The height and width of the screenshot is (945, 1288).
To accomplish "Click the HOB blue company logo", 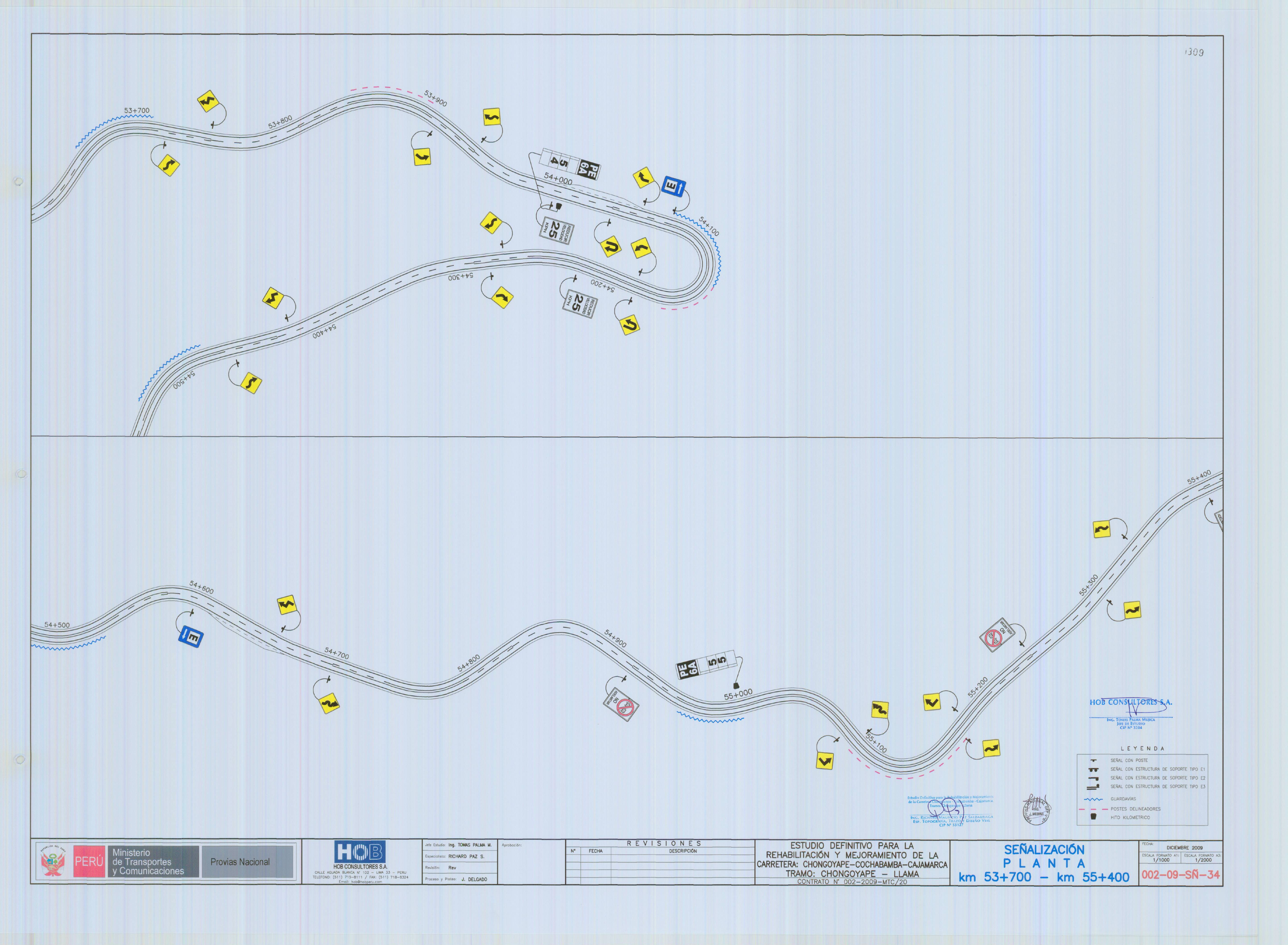I will [360, 852].
